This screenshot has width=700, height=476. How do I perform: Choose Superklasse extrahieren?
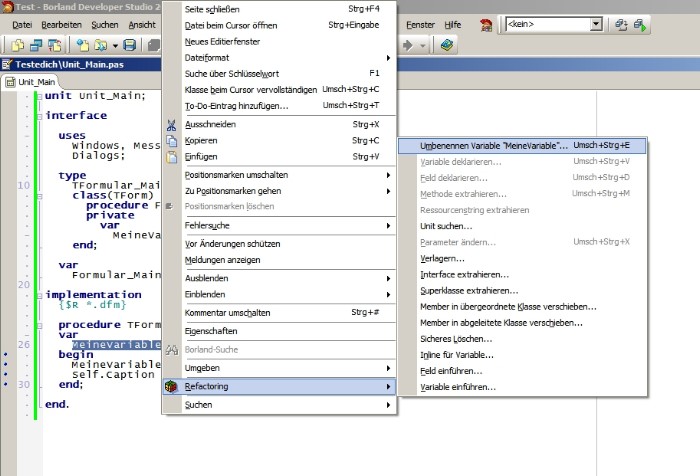[x=522, y=291]
